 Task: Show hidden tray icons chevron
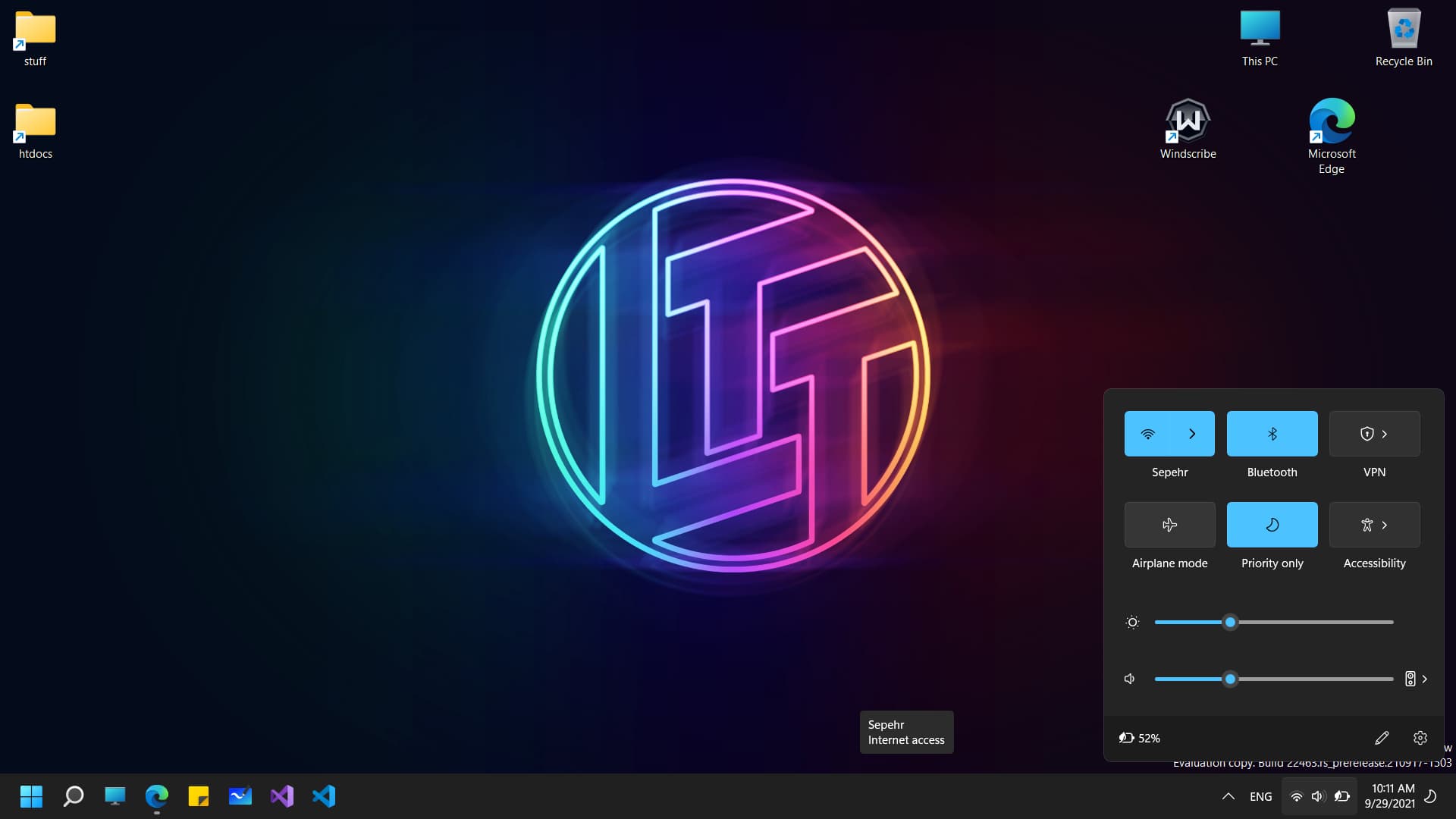pos(1228,796)
